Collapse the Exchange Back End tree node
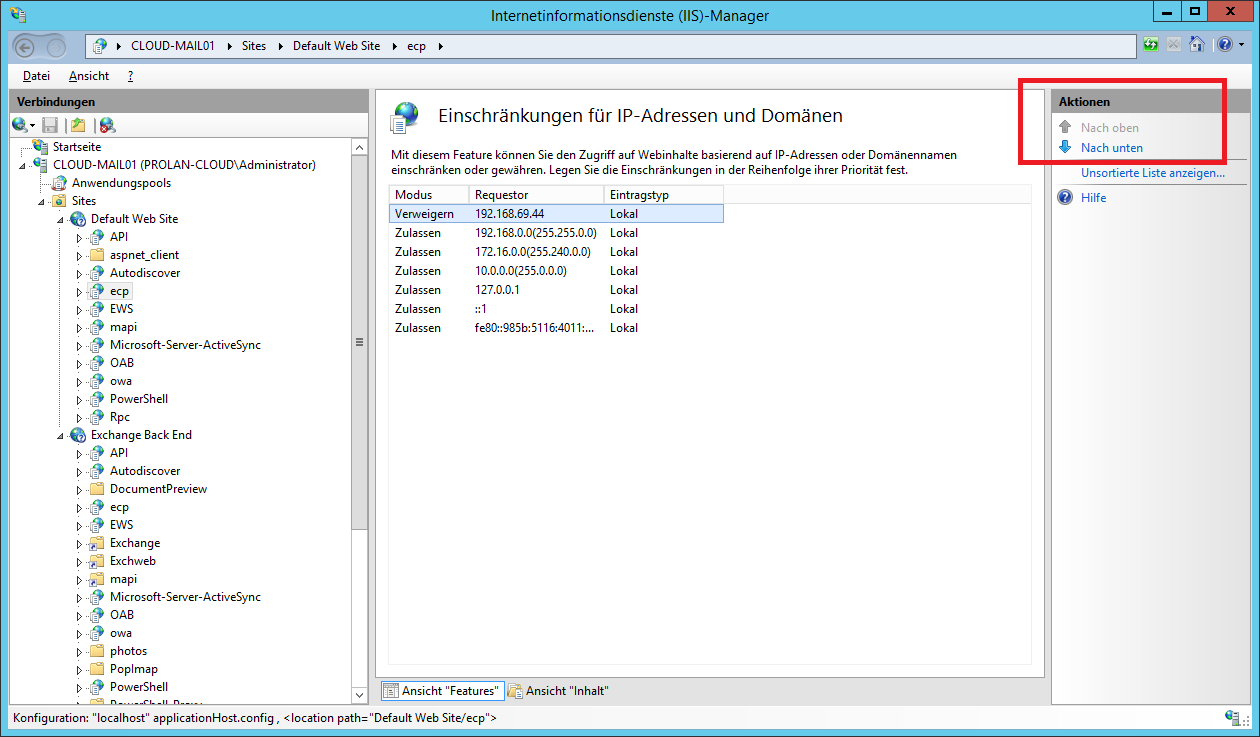The image size is (1260, 737). coord(61,435)
